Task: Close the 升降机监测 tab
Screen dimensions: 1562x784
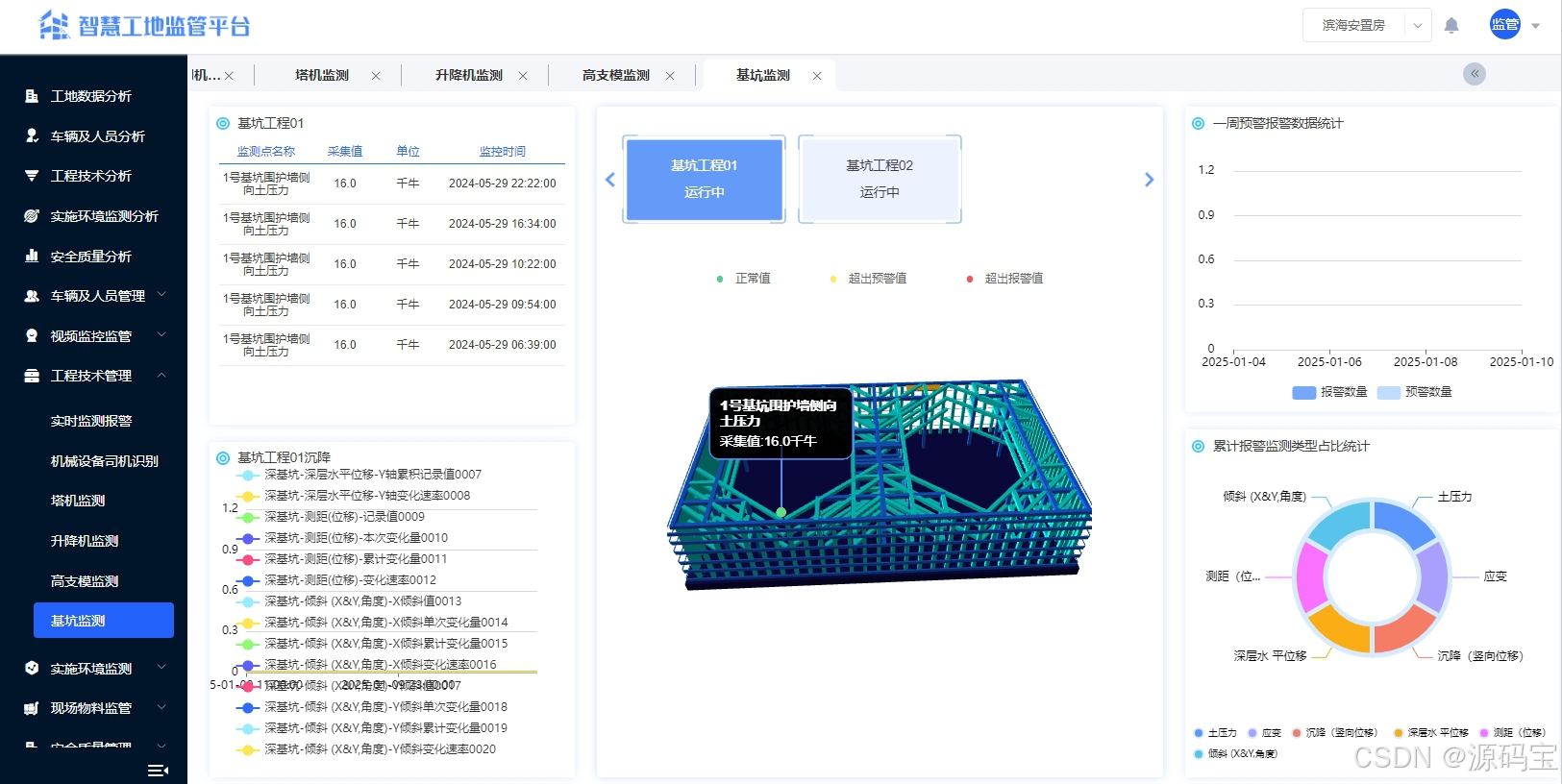Action: tap(523, 76)
